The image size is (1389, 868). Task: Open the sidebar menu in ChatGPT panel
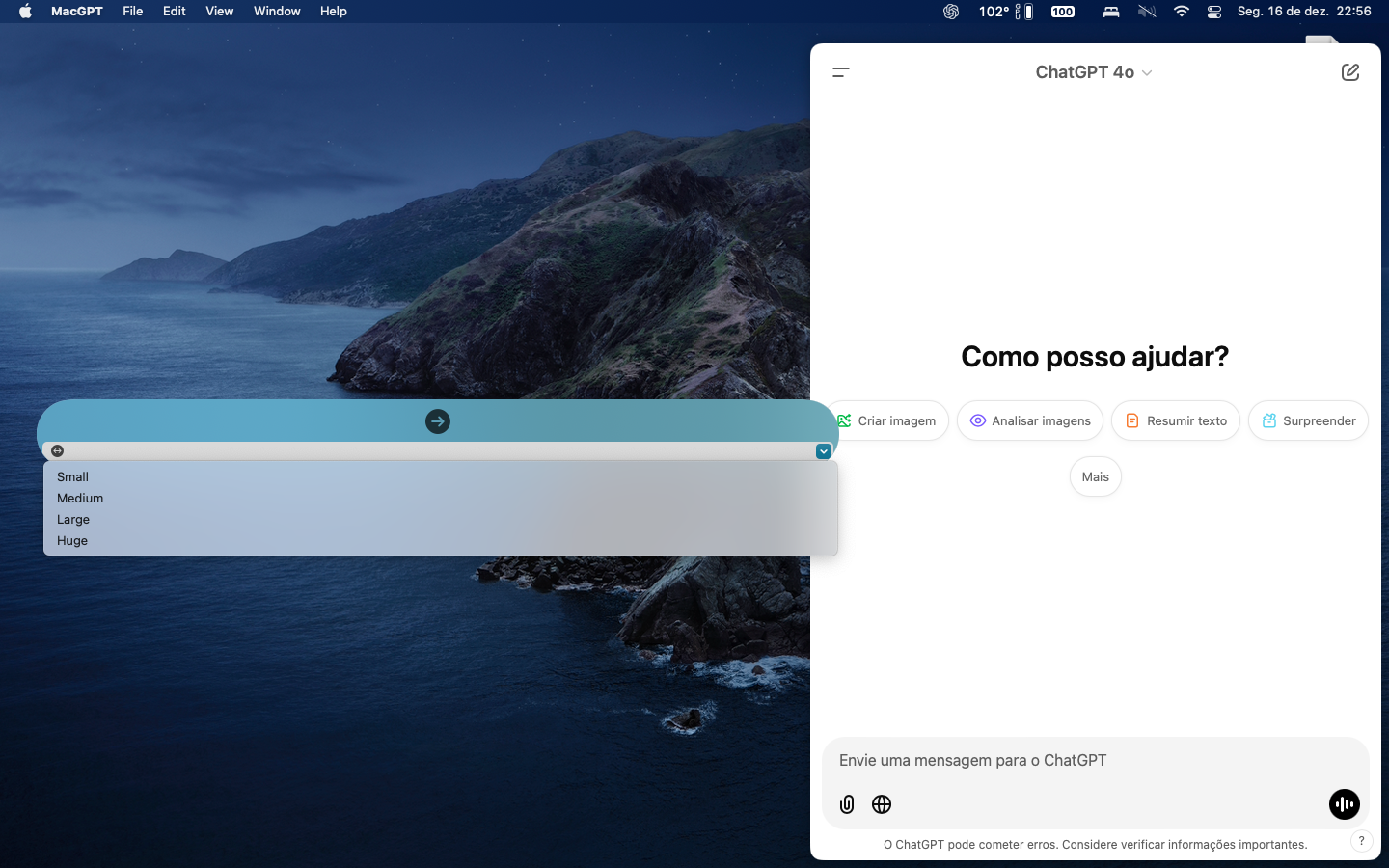point(841,72)
